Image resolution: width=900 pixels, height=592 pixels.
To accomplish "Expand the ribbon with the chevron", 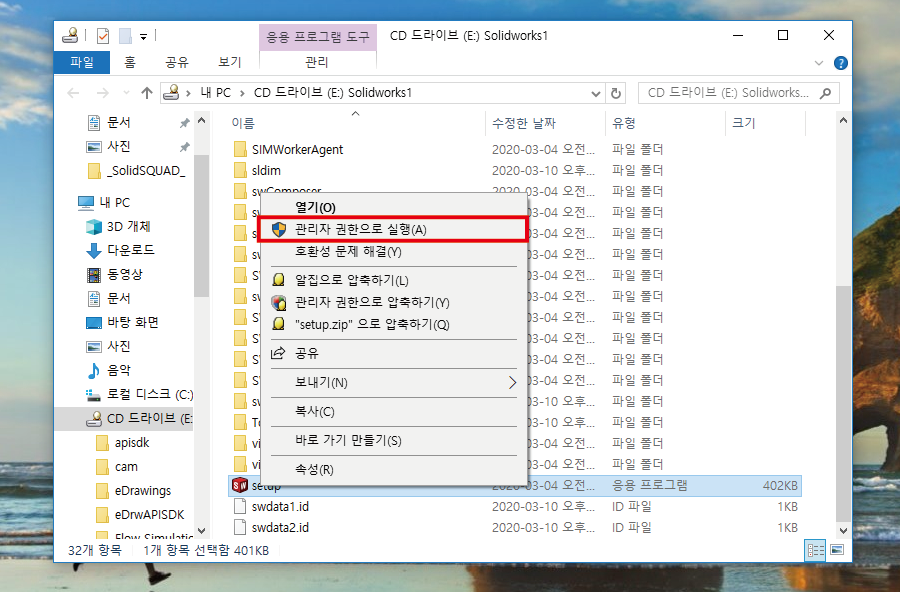I will tap(819, 63).
